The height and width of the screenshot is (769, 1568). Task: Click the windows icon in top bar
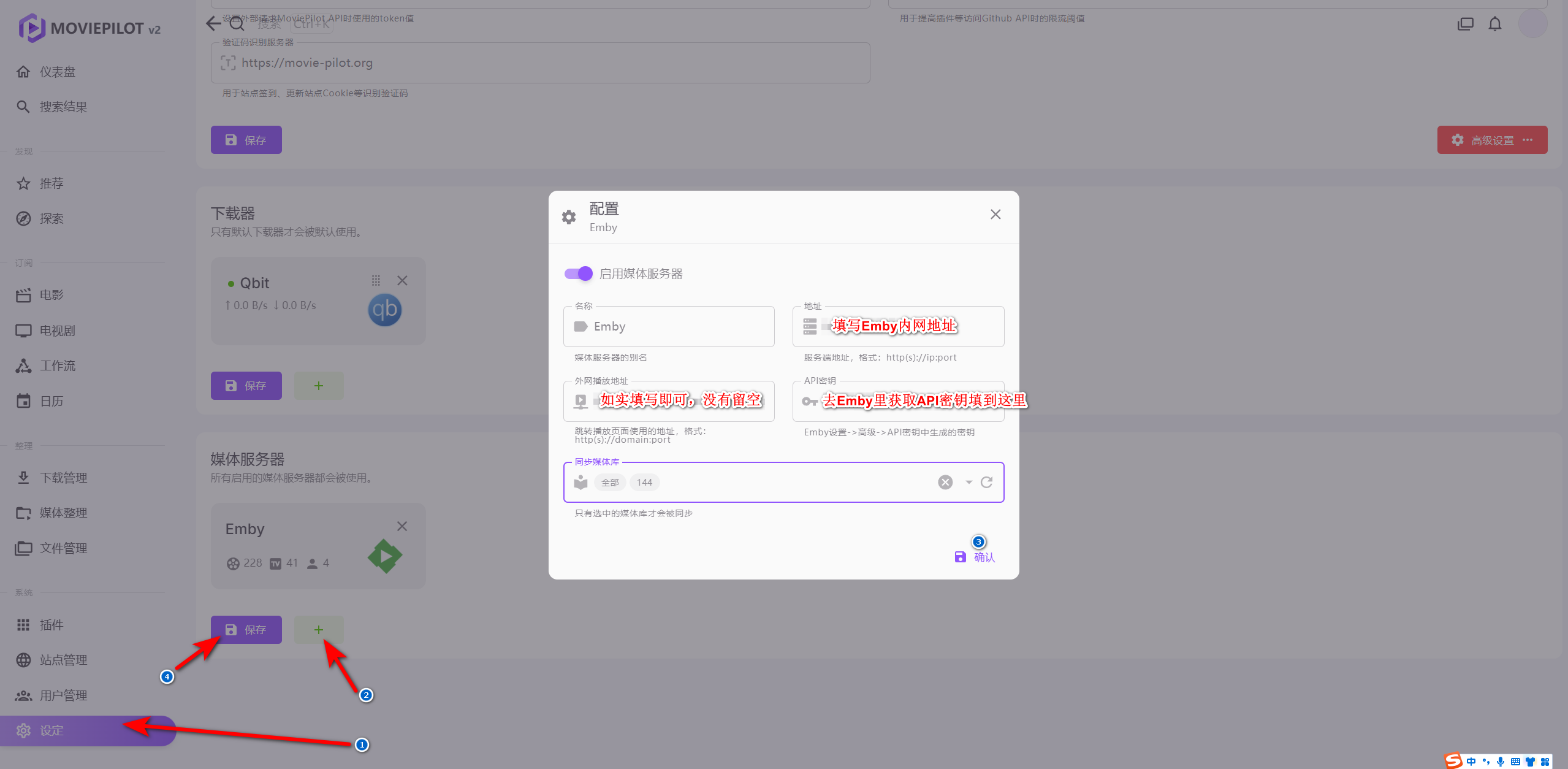pos(1466,23)
